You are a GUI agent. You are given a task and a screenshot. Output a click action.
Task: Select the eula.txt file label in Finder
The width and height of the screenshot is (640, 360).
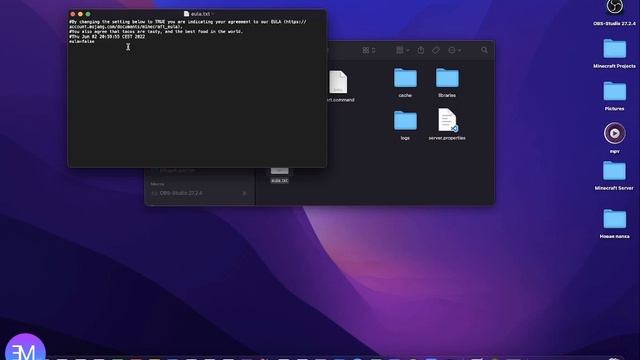tap(280, 180)
